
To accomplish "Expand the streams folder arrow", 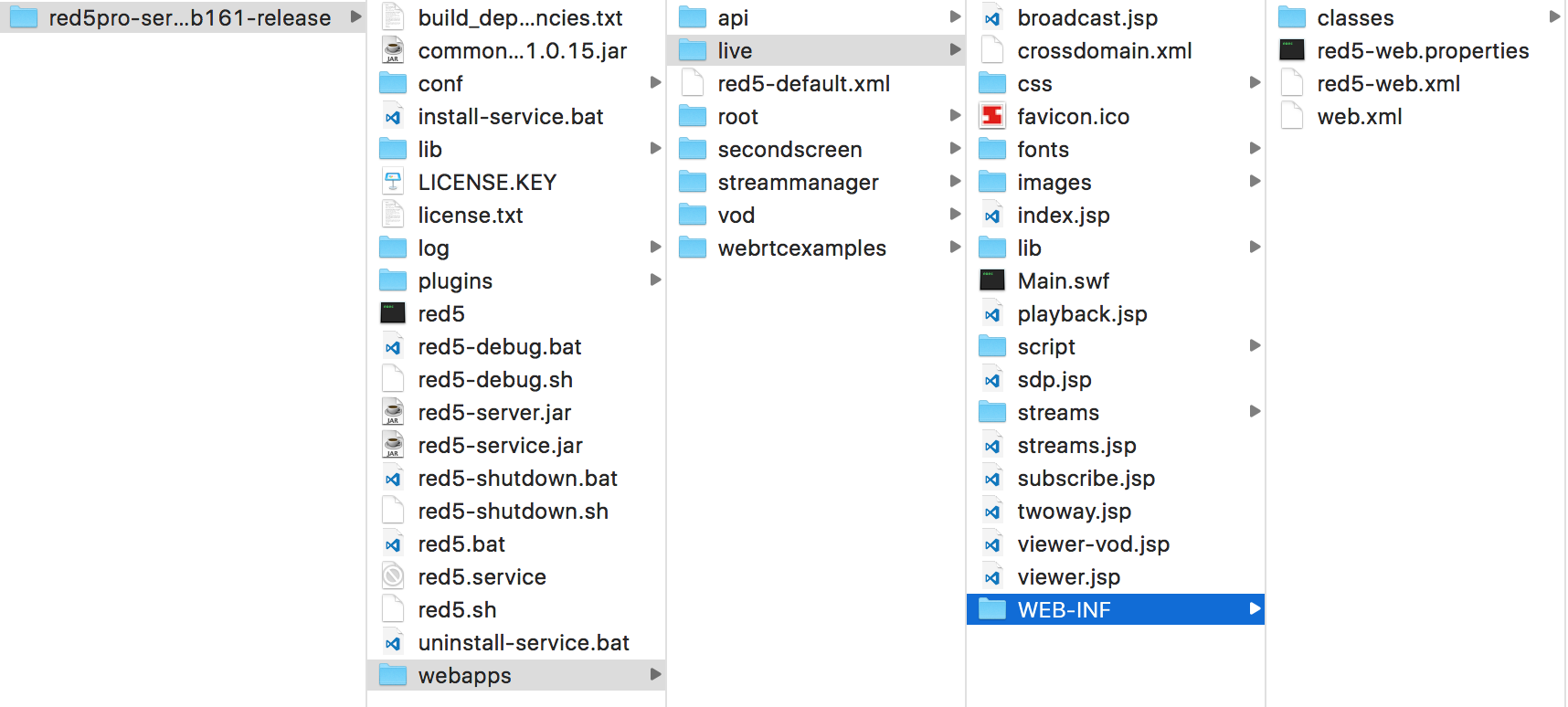I will [1255, 411].
